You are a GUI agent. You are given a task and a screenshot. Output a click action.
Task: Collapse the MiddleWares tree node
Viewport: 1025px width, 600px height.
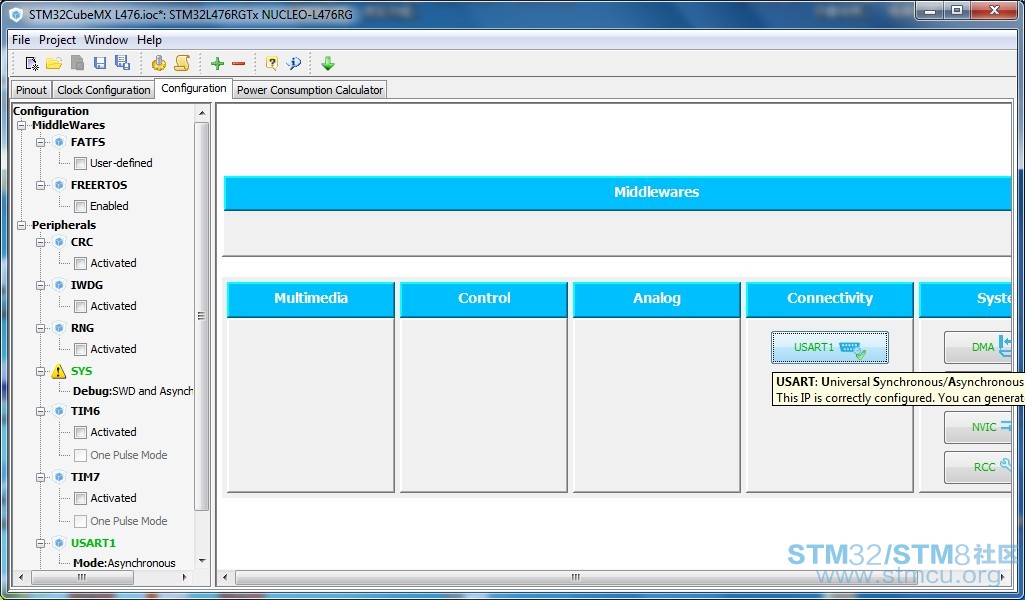22,125
